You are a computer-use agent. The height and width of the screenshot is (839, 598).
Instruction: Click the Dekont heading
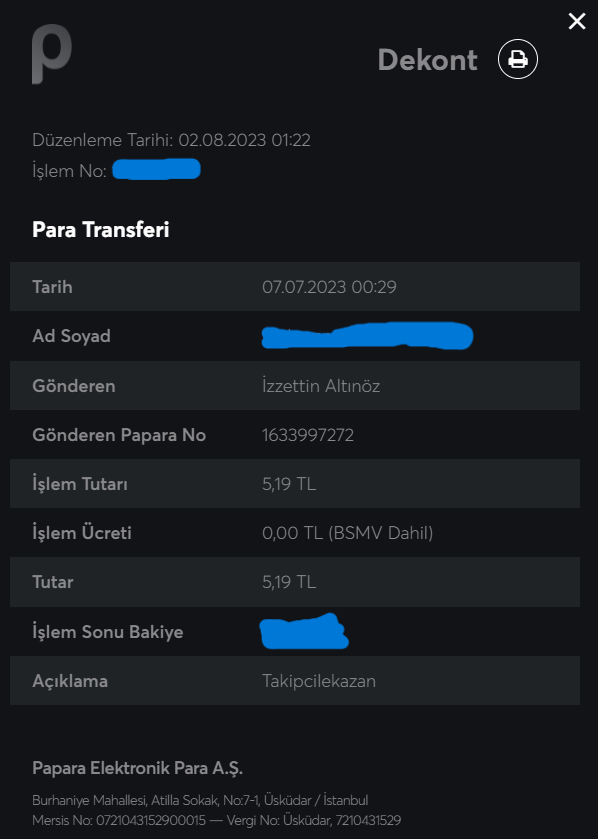pos(427,60)
